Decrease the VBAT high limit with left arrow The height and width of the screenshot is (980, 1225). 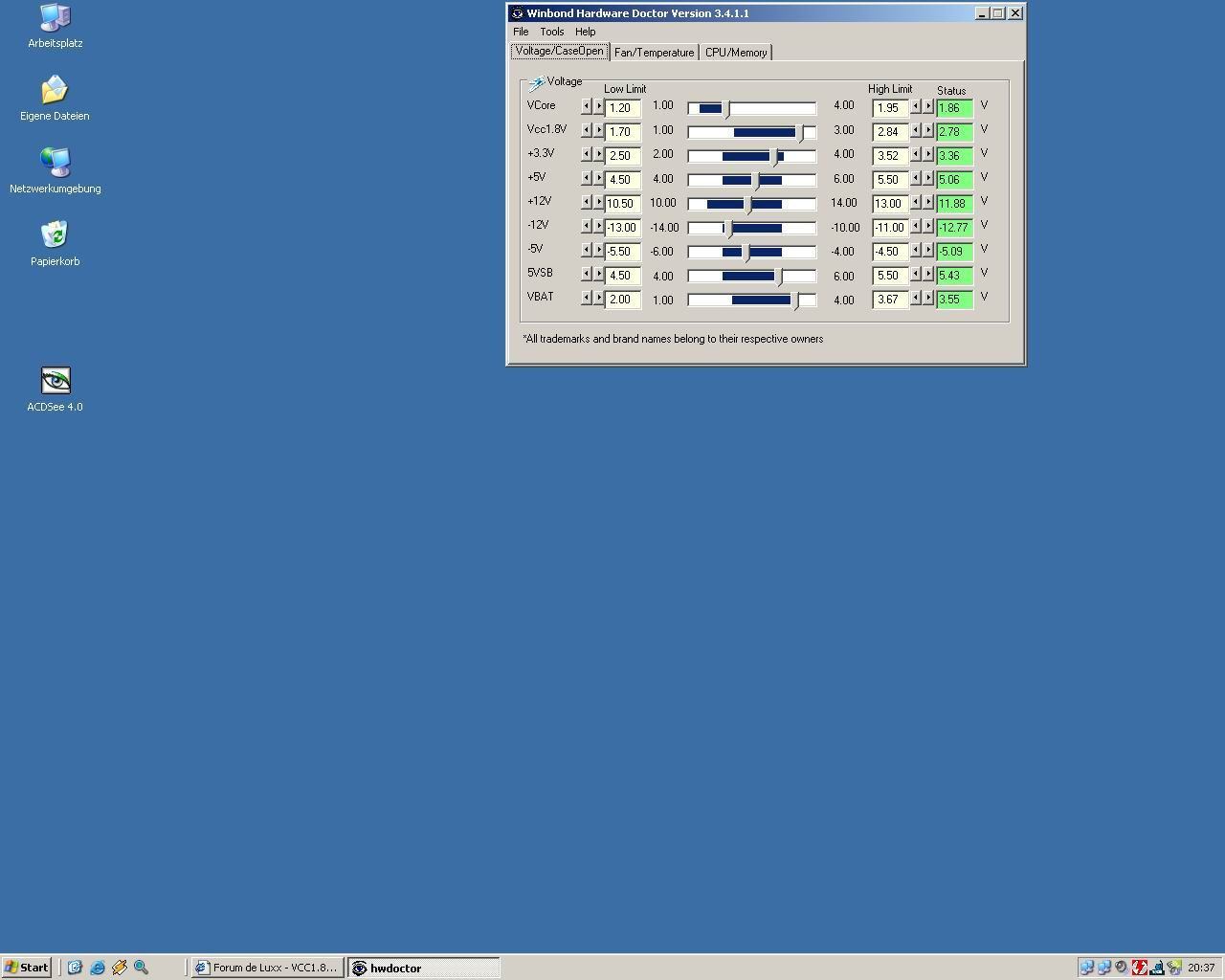(x=915, y=298)
